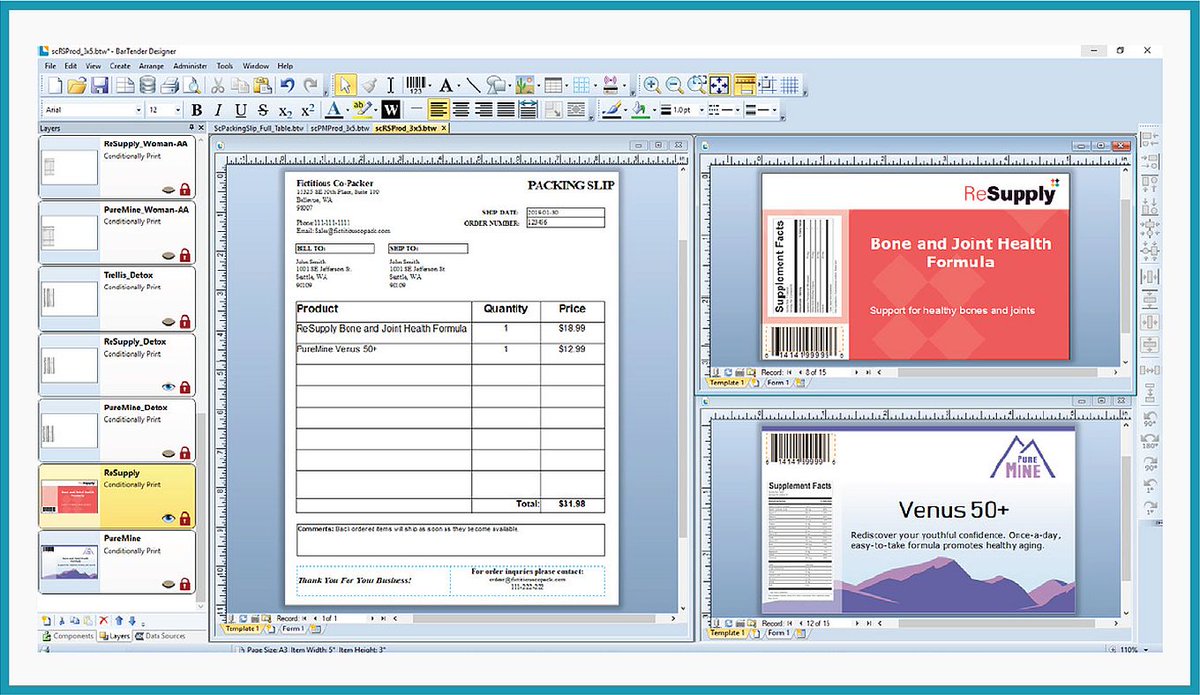Open the barcode tool dropdown arrow
The image size is (1200, 695).
[x=429, y=86]
